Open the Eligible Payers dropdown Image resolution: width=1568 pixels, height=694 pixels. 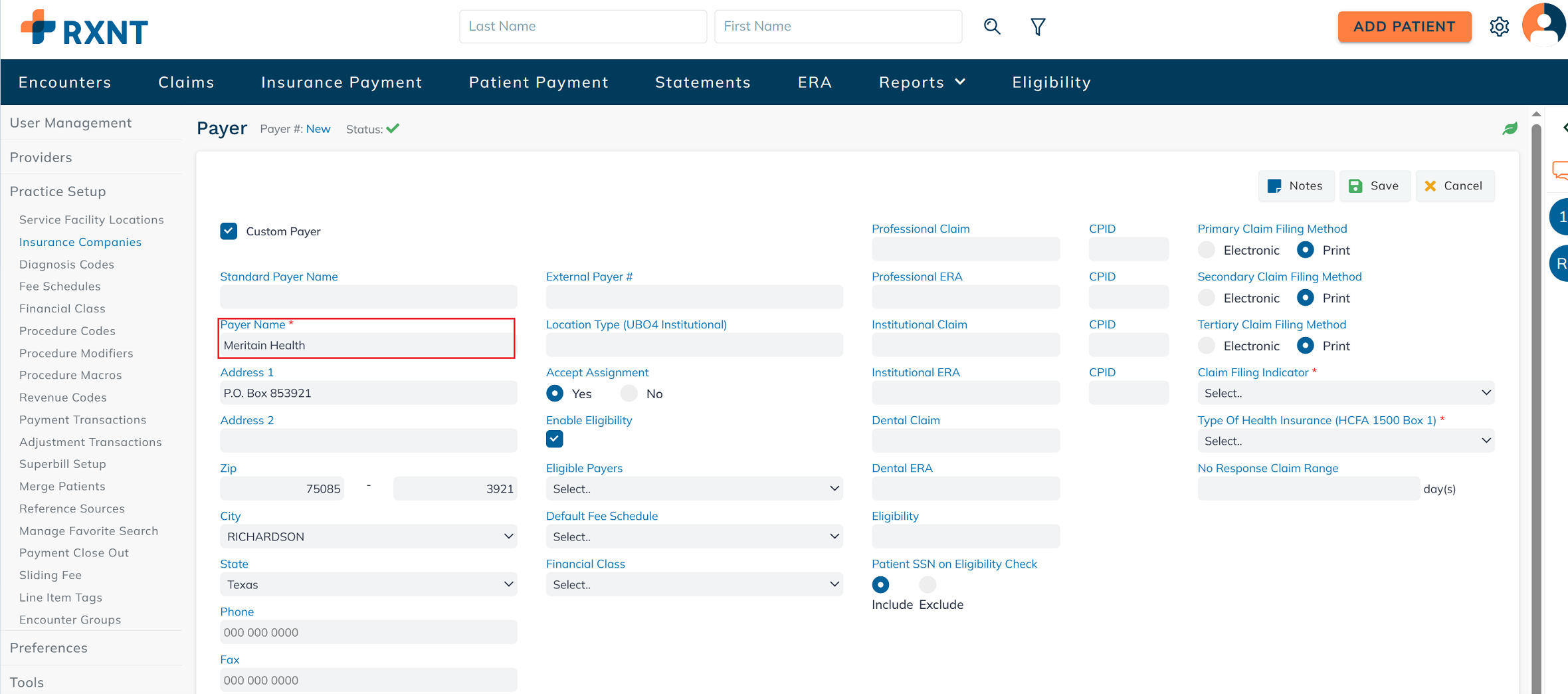pyautogui.click(x=694, y=489)
